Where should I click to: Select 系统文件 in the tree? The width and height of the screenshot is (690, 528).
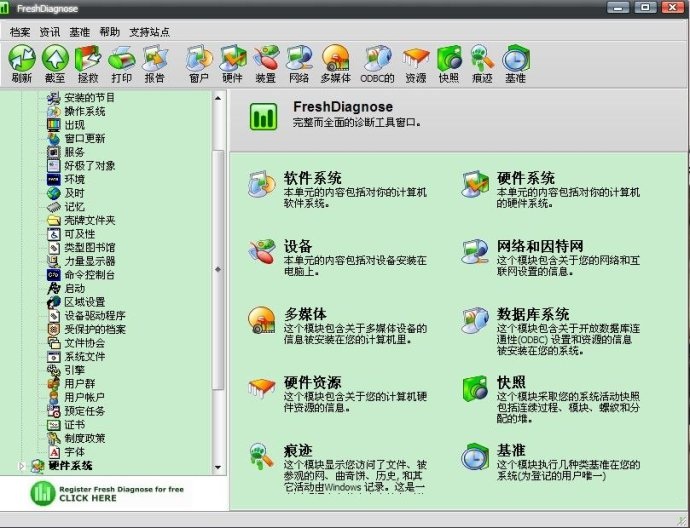pos(84,356)
